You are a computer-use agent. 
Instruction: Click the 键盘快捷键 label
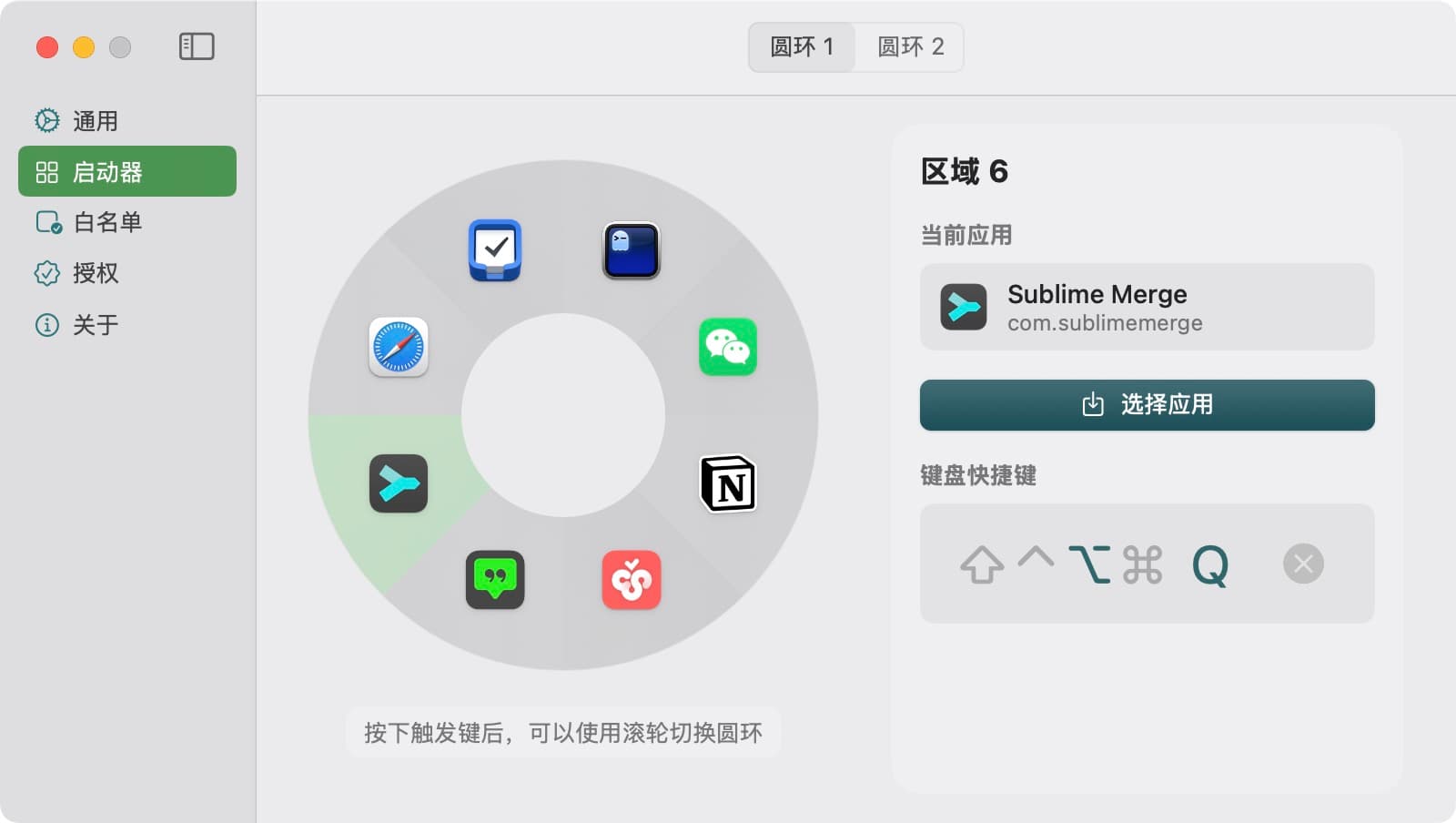click(x=978, y=475)
